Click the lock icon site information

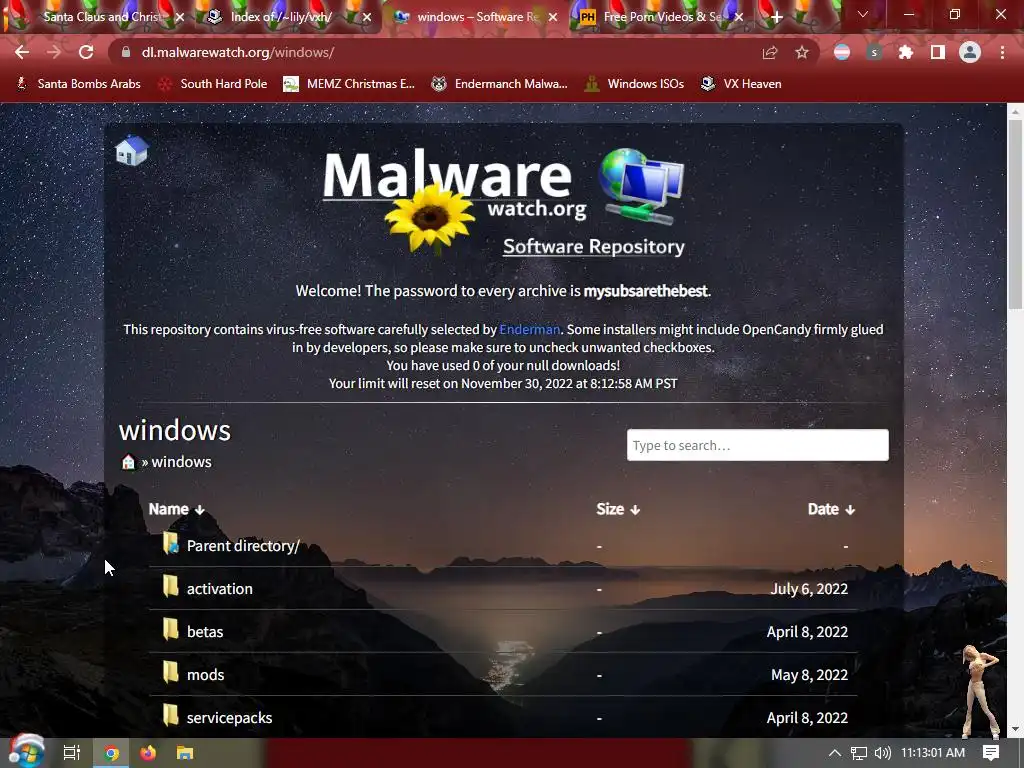click(126, 52)
